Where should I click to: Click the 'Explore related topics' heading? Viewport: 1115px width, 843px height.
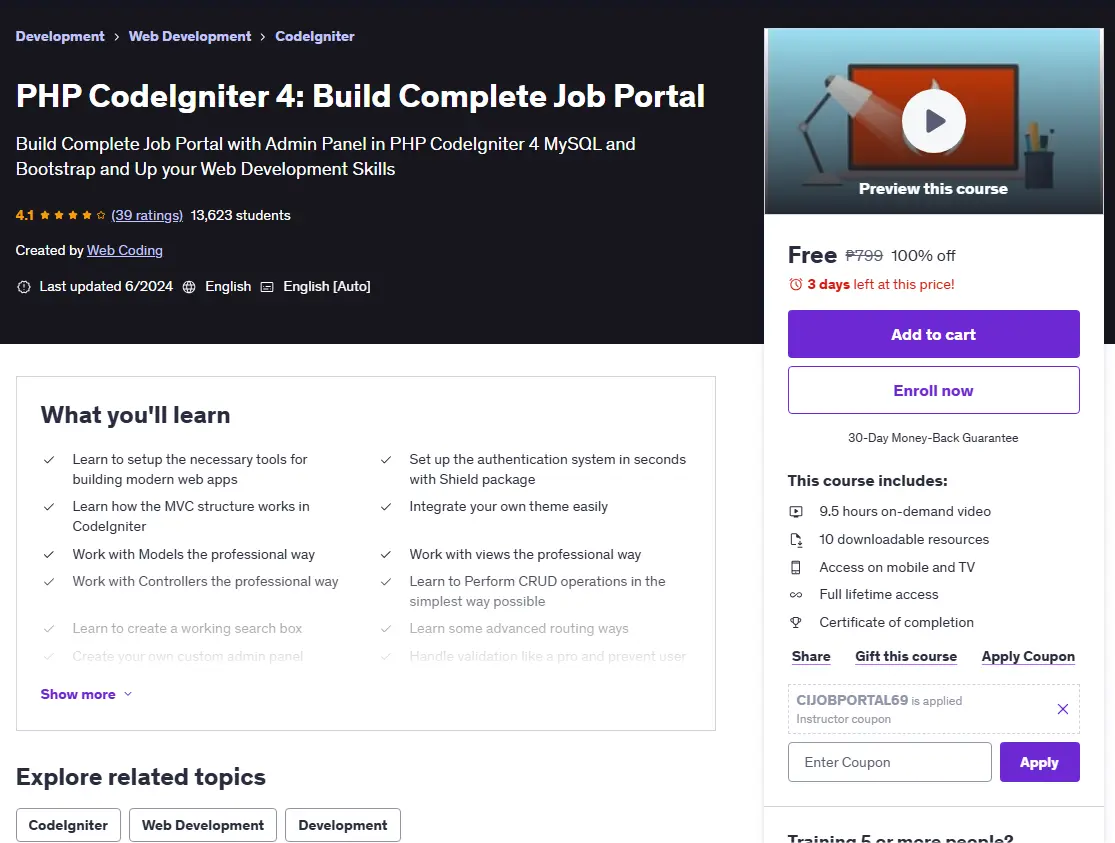141,777
